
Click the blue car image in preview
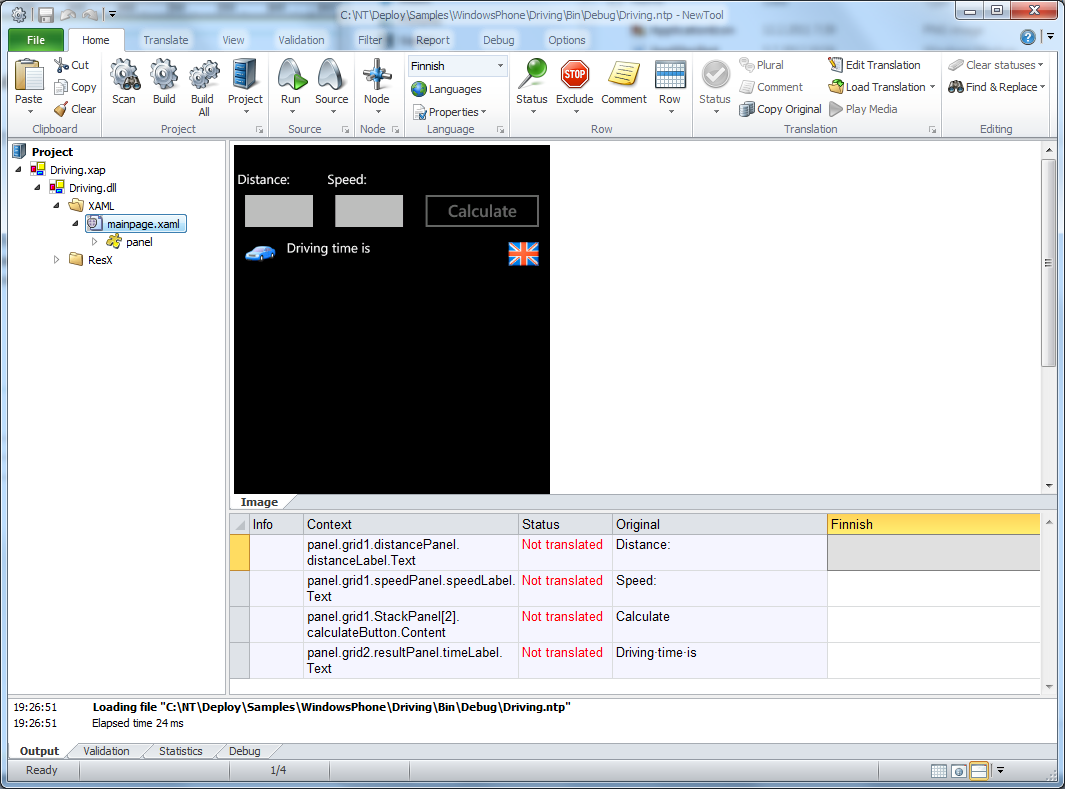point(260,253)
